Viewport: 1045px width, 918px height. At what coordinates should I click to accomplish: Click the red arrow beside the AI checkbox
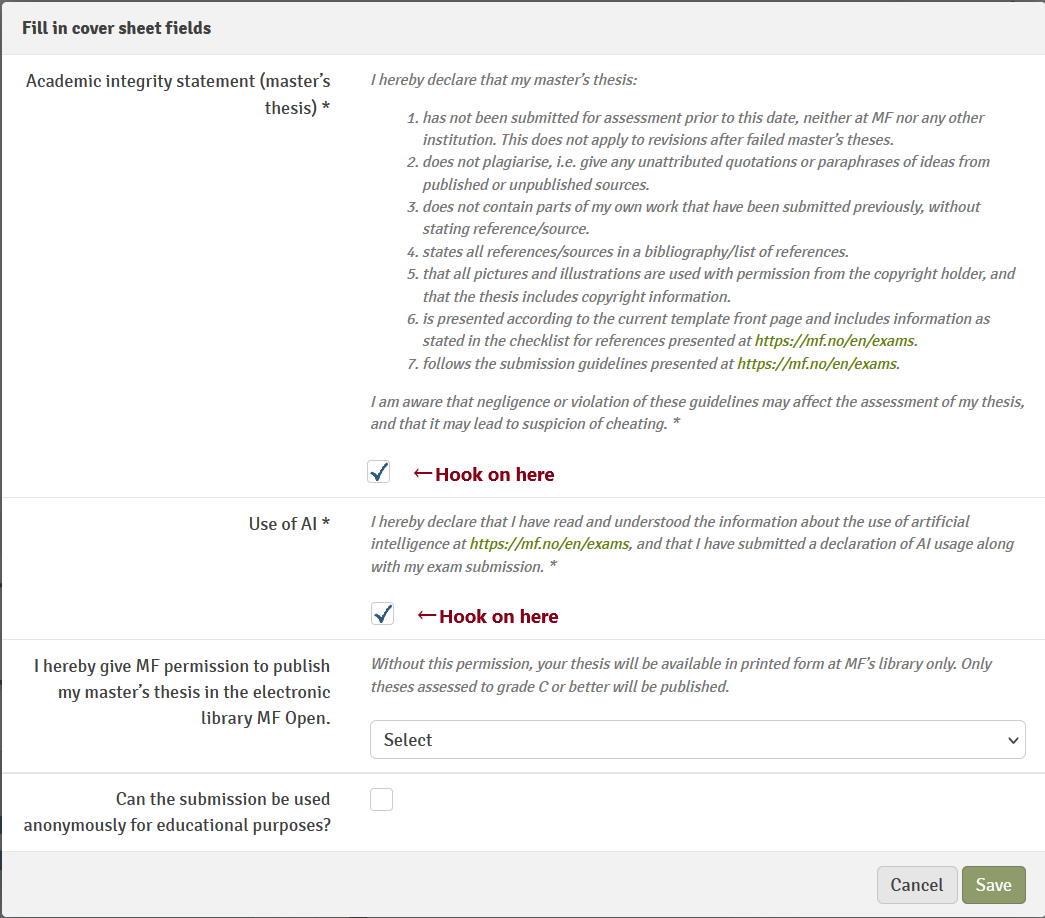[x=427, y=616]
